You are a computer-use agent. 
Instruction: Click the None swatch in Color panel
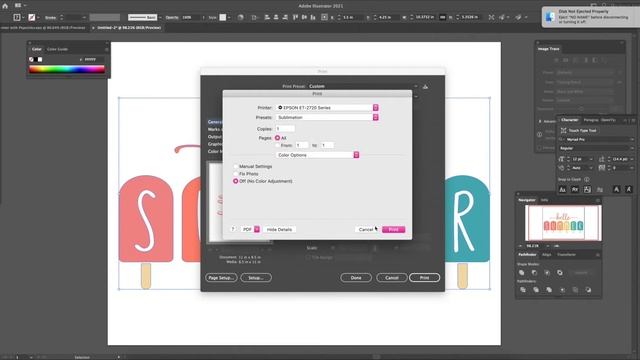click(x=31, y=60)
